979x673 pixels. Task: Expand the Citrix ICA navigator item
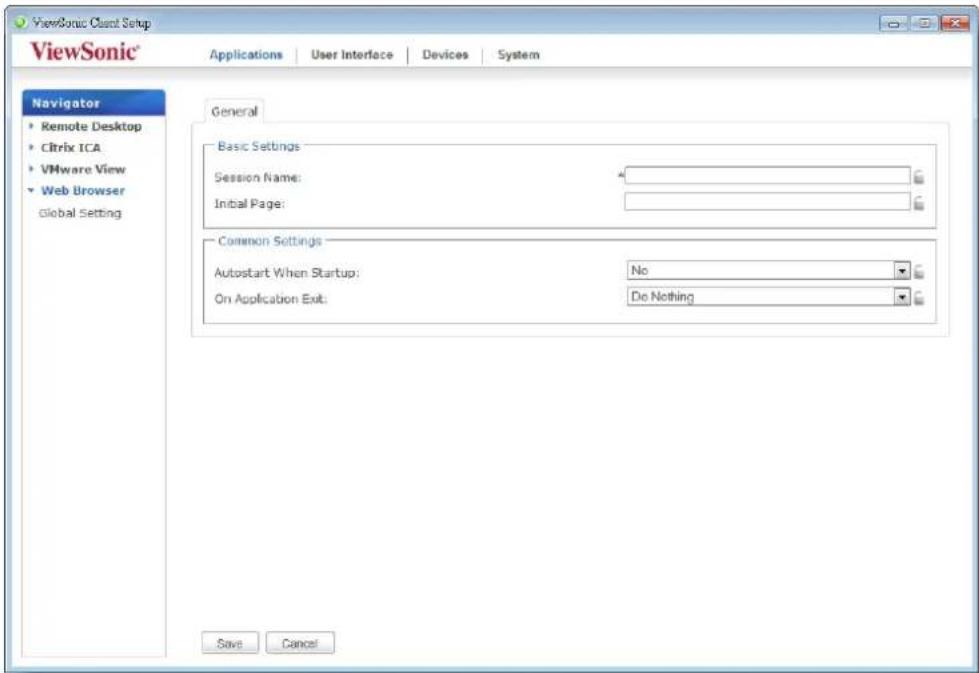click(x=71, y=147)
